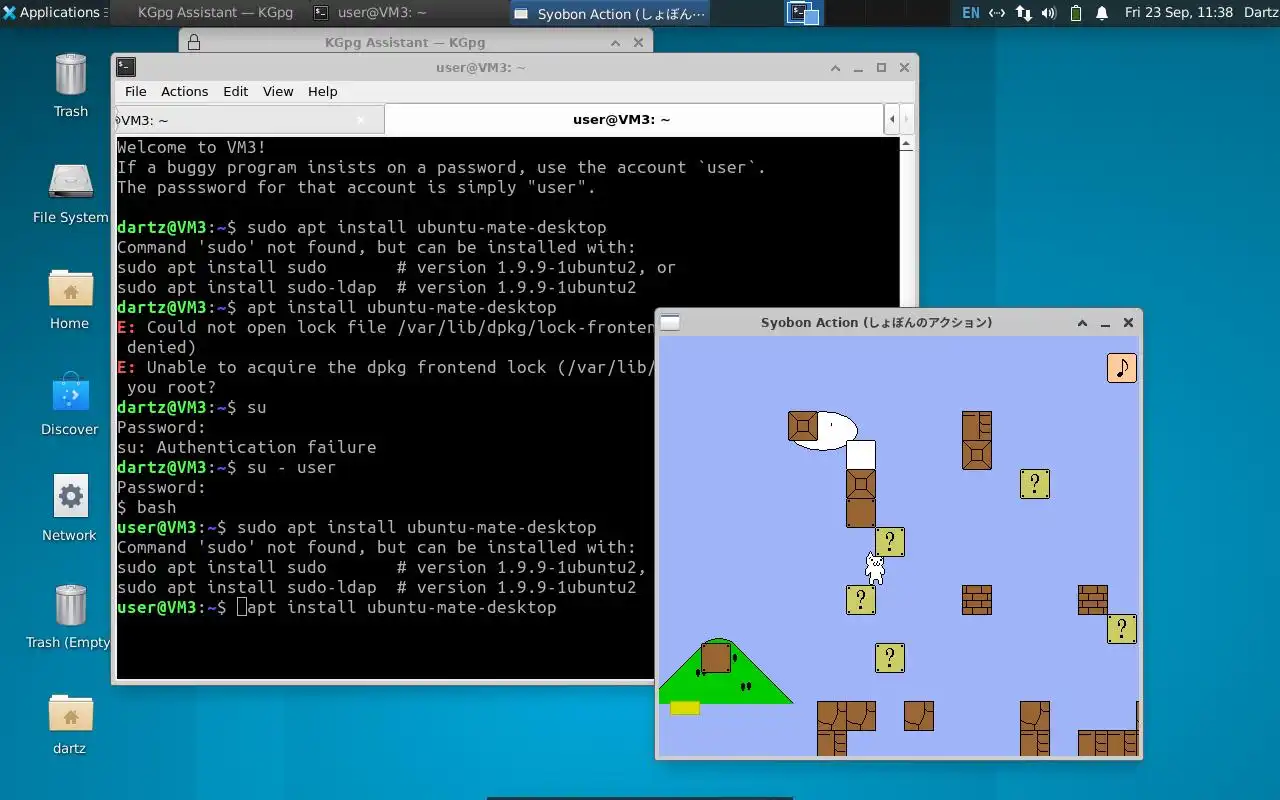The width and height of the screenshot is (1280, 800).
Task: Click the question block touching the cat
Action: [890, 542]
